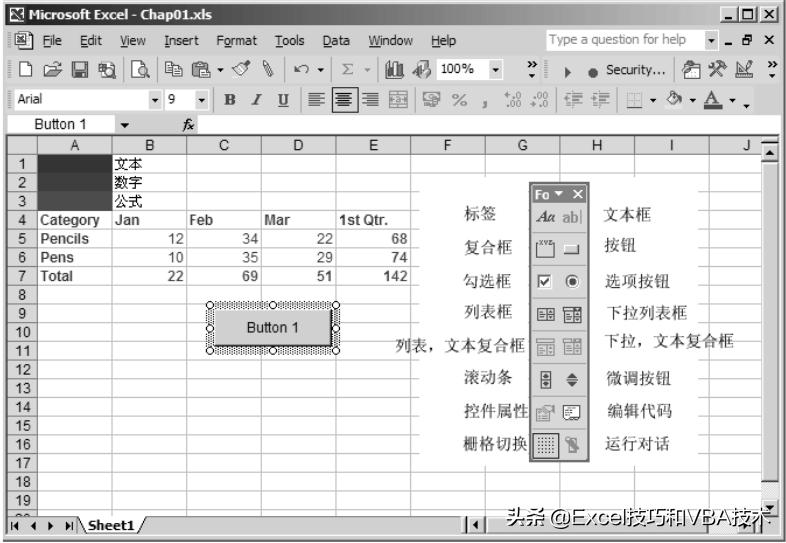Open Print Preview icon
This screenshot has height=543, width=786.
point(140,69)
